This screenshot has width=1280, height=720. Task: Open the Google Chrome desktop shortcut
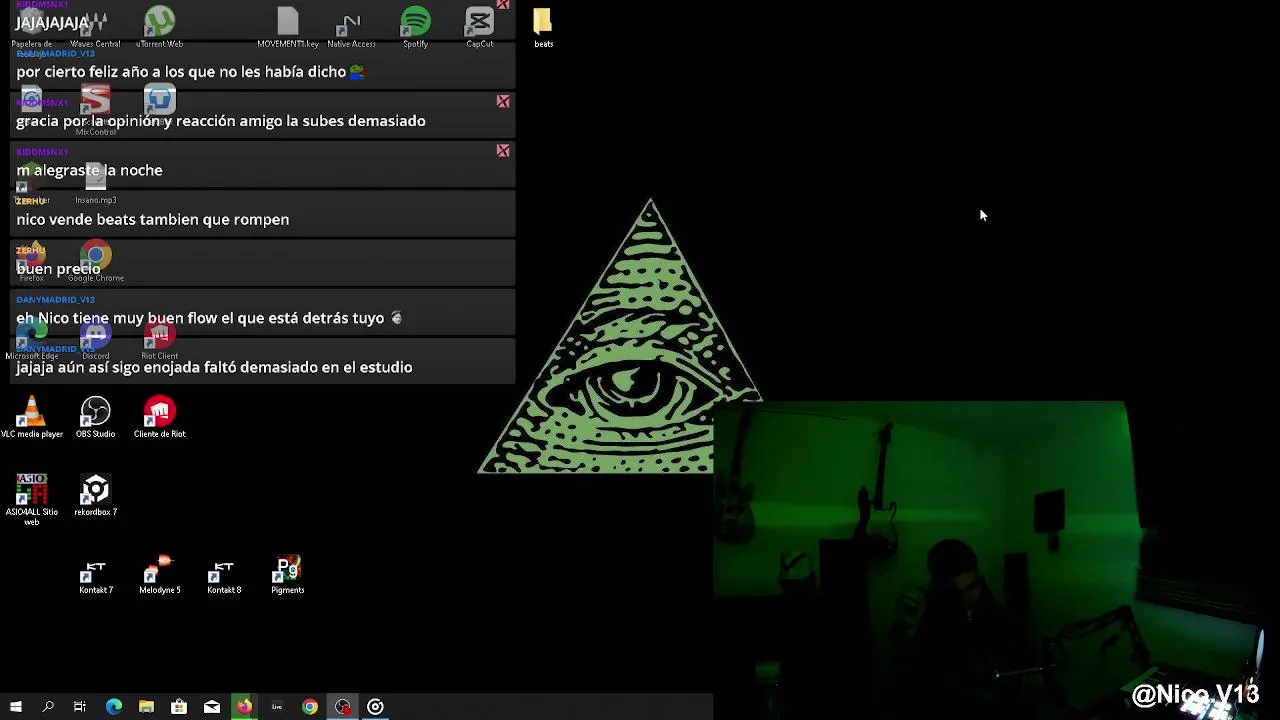(x=95, y=261)
